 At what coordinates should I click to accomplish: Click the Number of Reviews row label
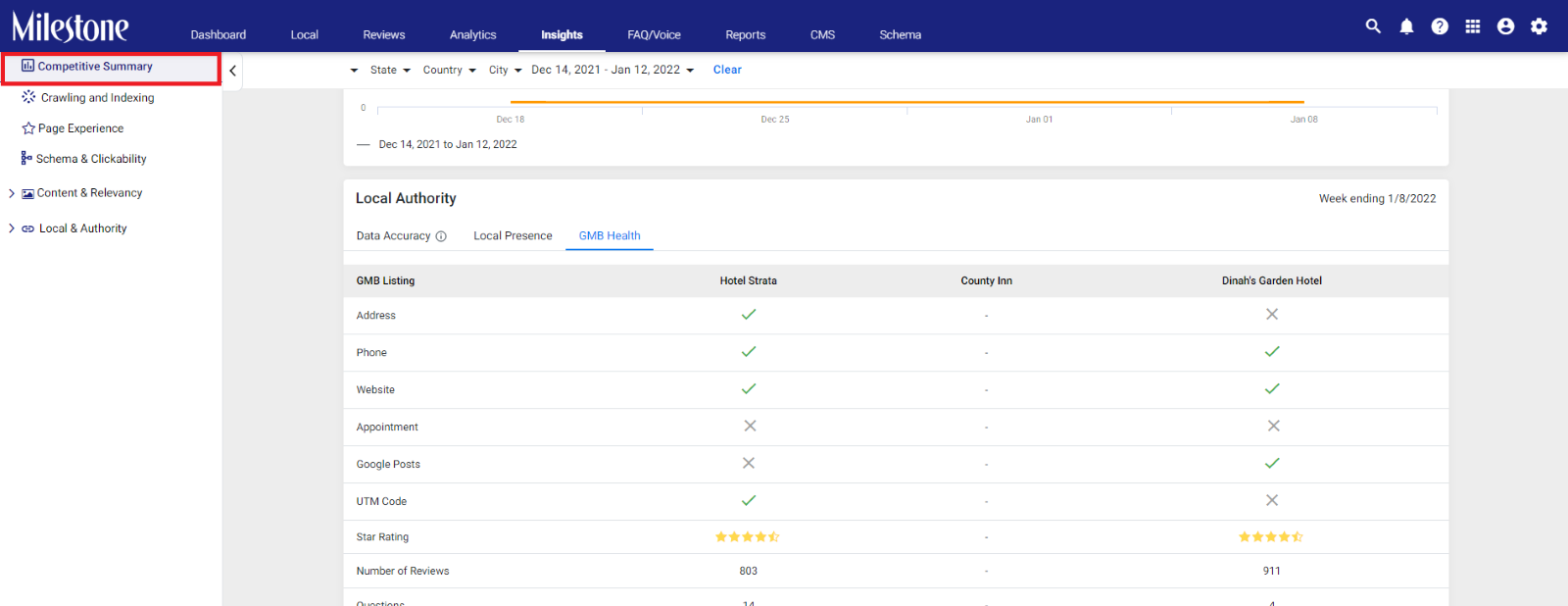click(x=403, y=571)
